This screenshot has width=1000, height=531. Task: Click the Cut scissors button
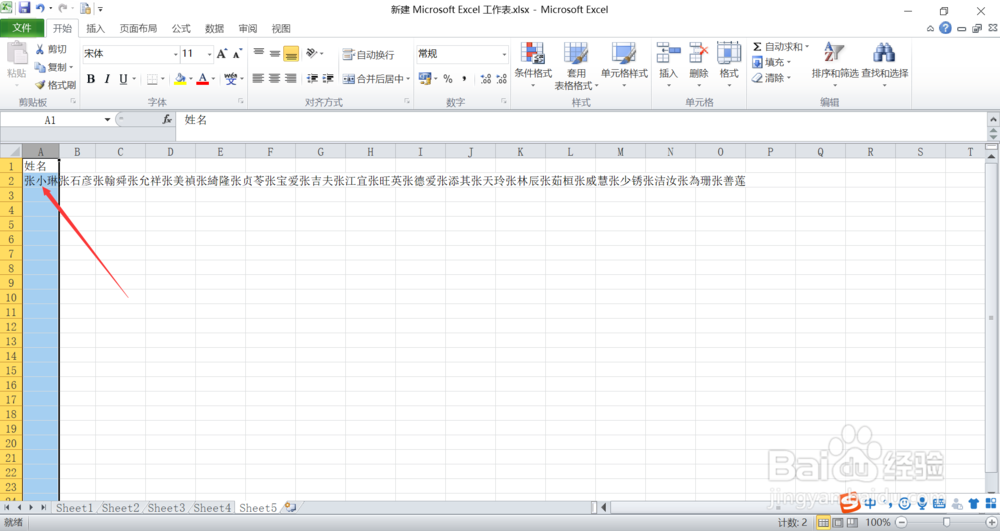tap(51, 49)
